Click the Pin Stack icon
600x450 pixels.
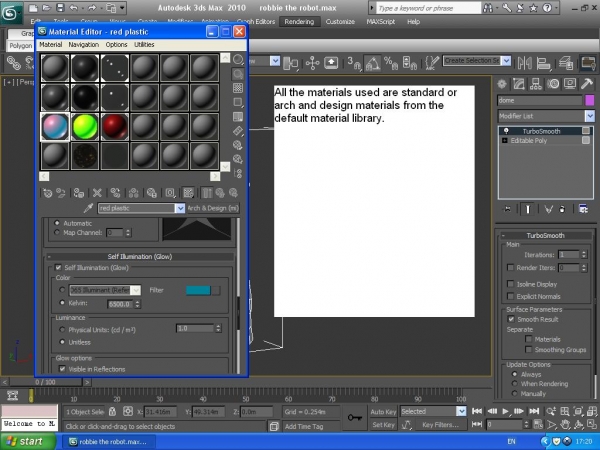507,209
